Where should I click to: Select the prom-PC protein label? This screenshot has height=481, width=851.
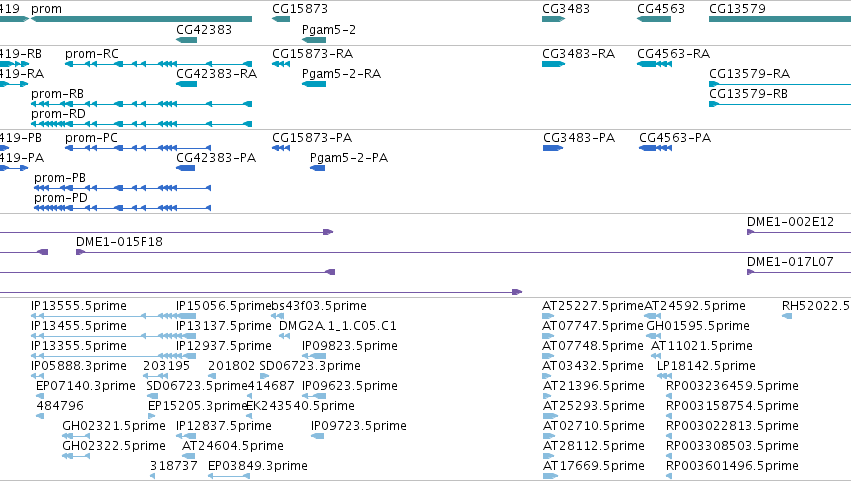coord(91,138)
